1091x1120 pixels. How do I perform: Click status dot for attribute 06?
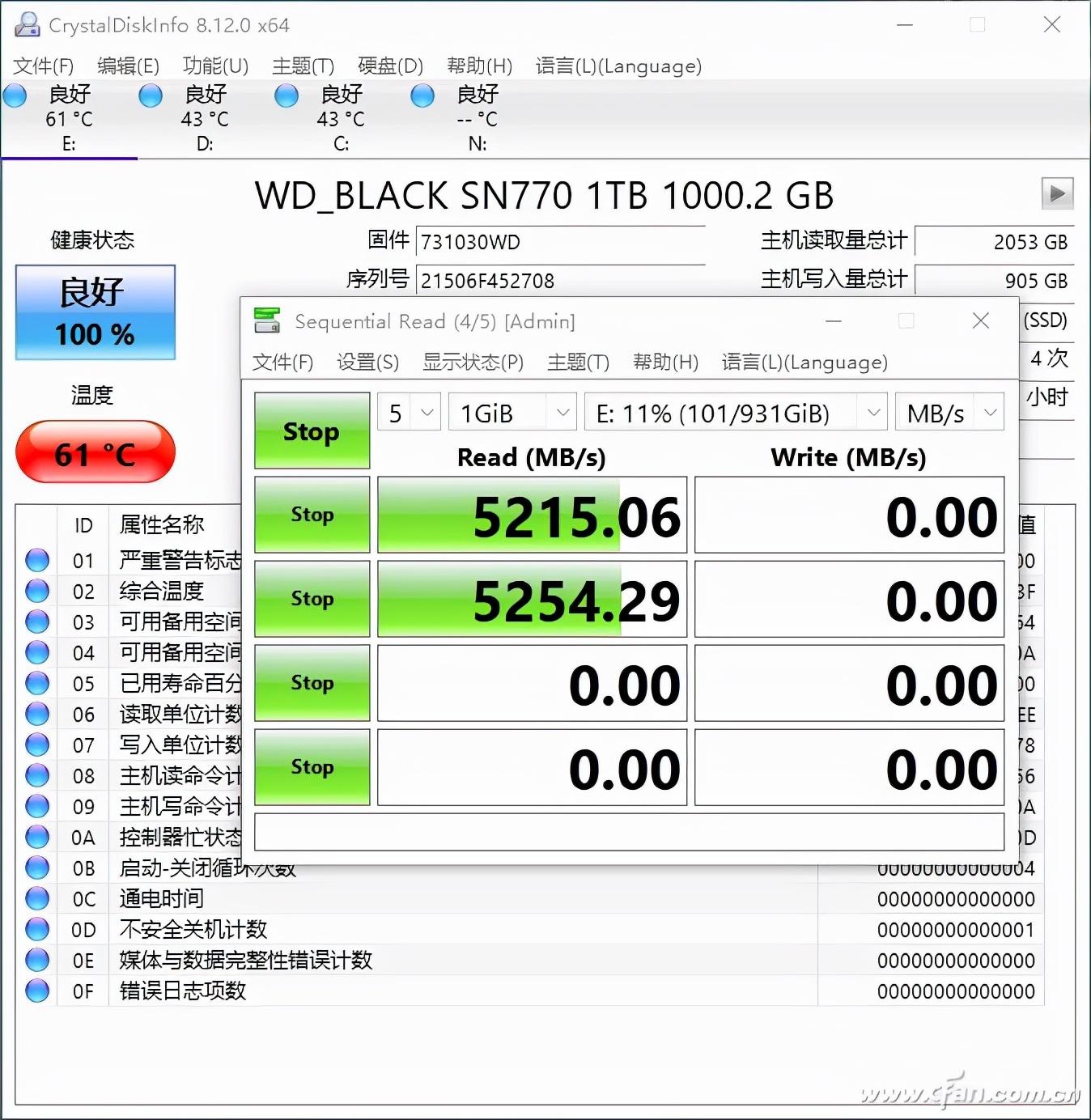[37, 714]
